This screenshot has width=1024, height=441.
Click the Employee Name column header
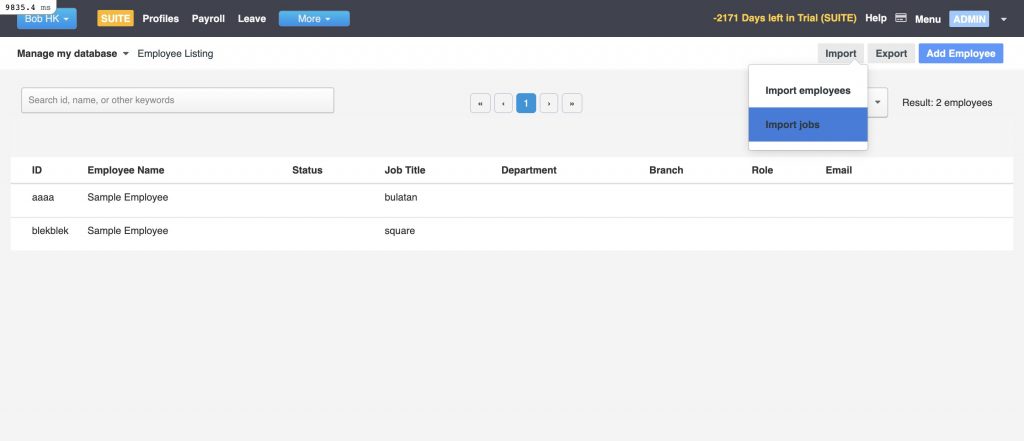coord(126,170)
